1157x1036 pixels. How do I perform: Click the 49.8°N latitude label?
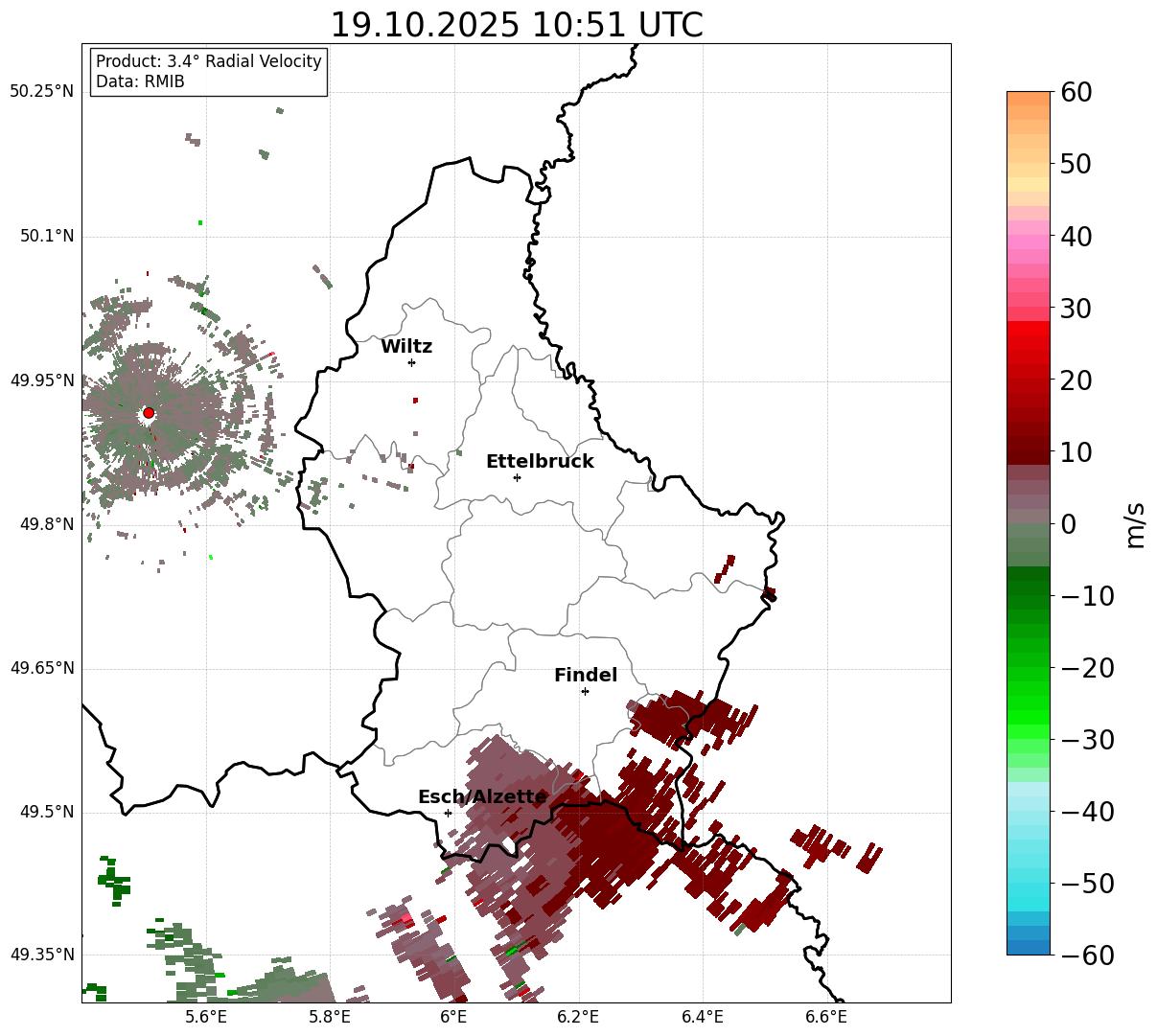tap(46, 525)
